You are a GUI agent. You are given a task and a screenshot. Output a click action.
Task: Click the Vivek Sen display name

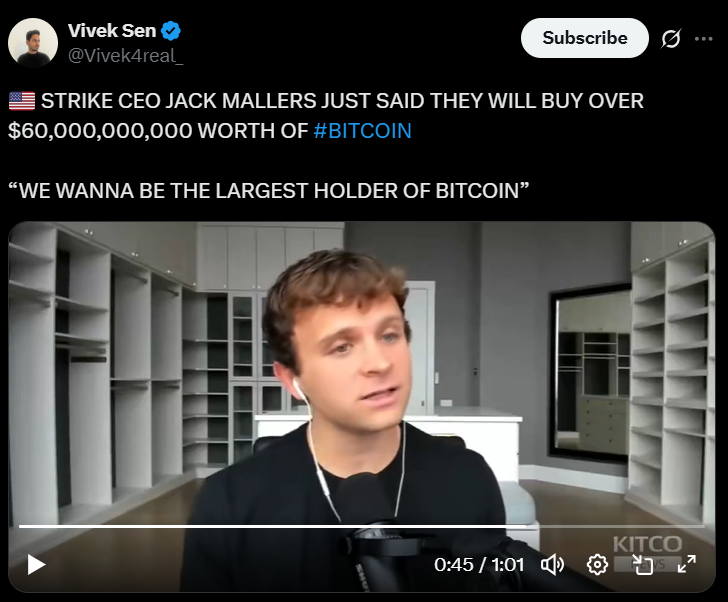(x=112, y=31)
